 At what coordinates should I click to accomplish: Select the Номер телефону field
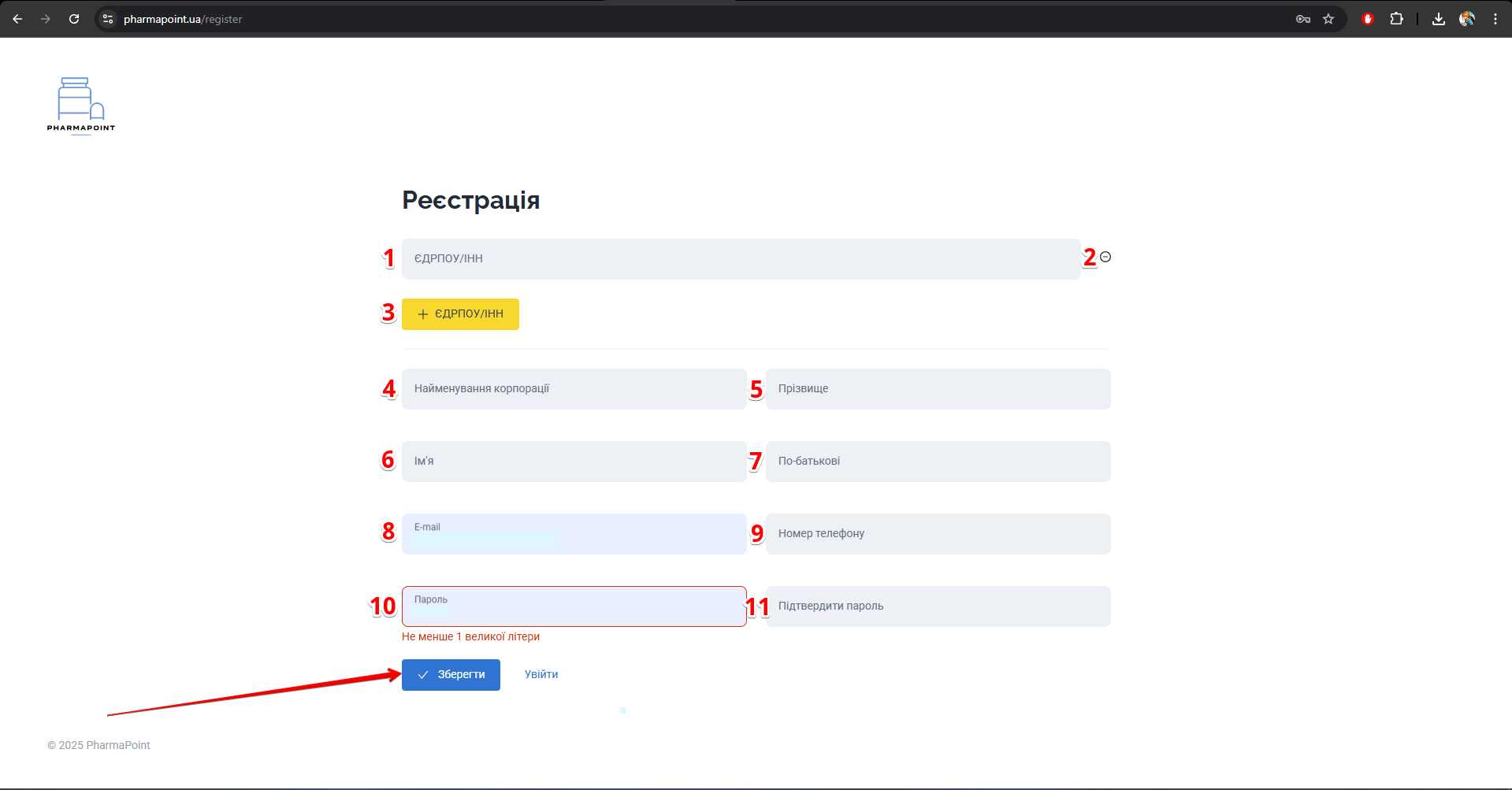pyautogui.click(x=938, y=534)
